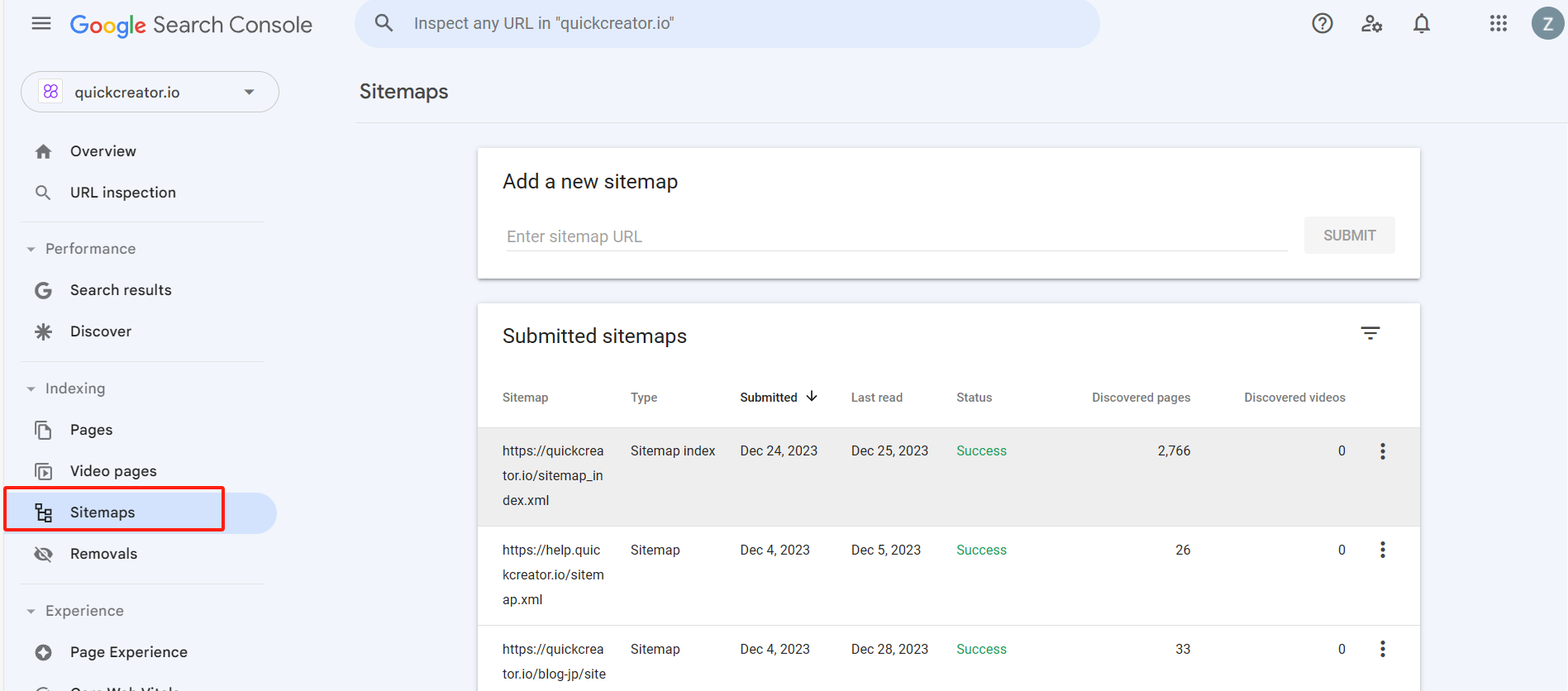Click the Inspect any URL search box
The image size is (1568, 691).
click(x=727, y=23)
